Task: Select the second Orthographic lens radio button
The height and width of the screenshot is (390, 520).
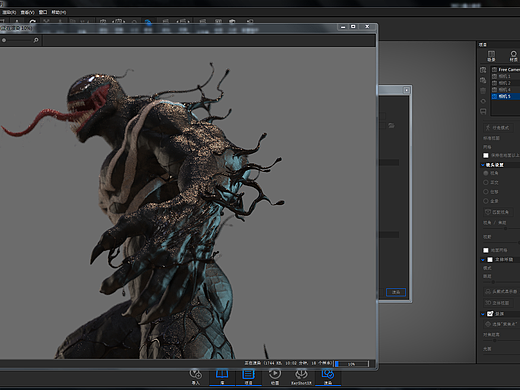Action: click(x=486, y=182)
